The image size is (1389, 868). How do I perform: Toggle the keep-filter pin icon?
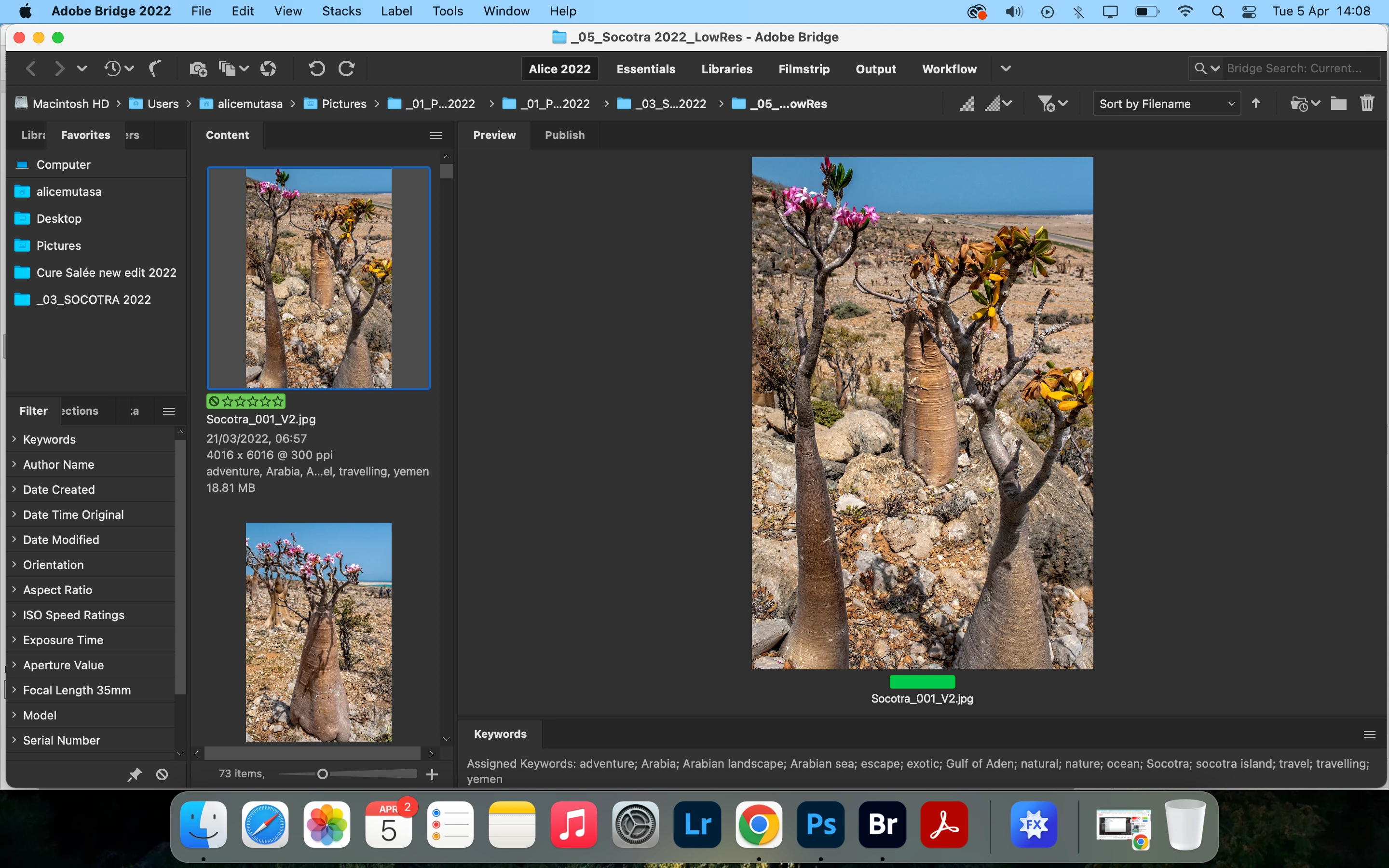[134, 774]
